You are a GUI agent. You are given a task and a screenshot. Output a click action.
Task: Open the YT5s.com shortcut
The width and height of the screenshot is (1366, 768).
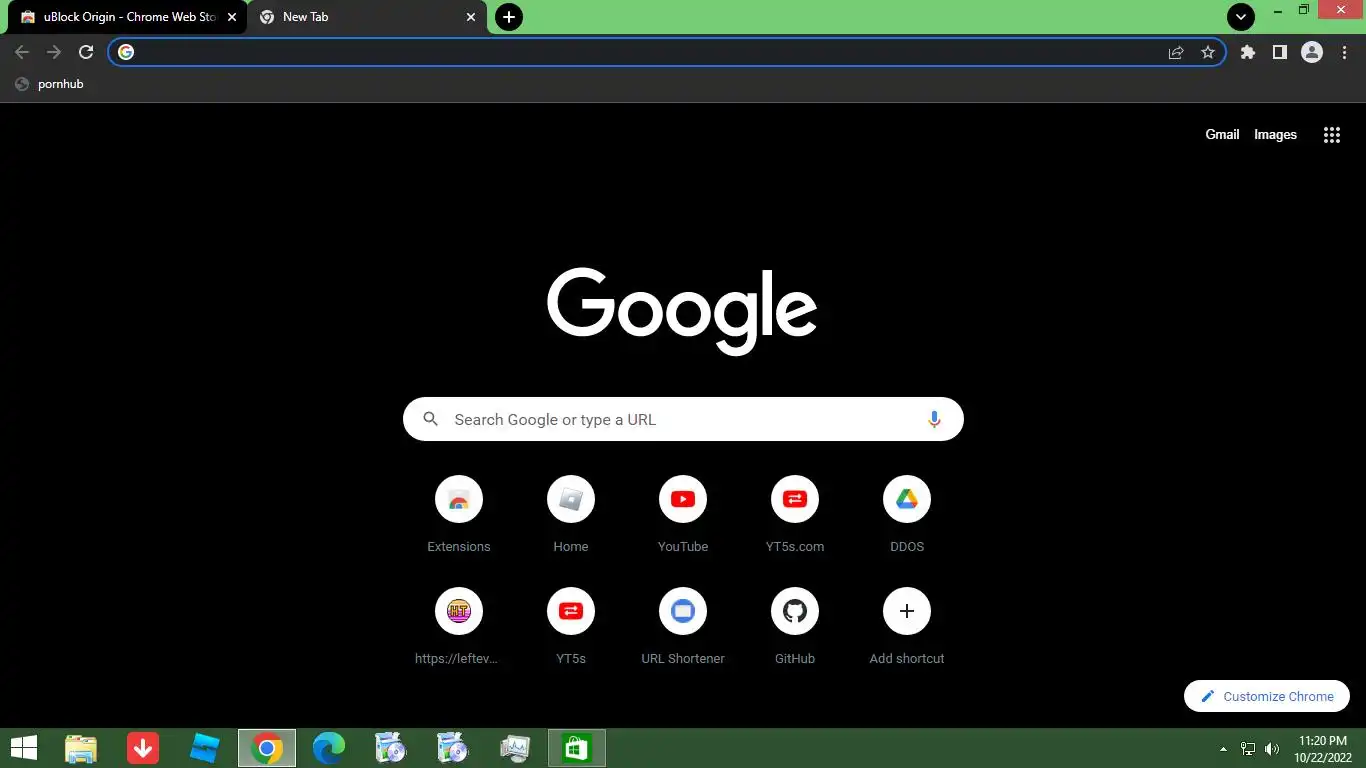point(795,514)
